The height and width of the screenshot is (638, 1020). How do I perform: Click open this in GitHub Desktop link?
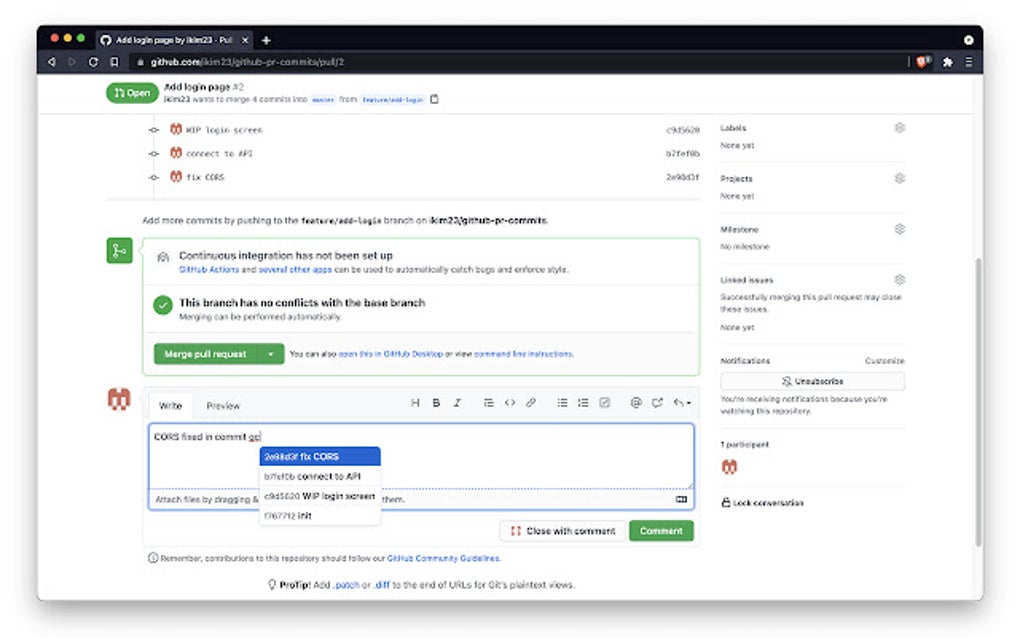click(x=390, y=354)
